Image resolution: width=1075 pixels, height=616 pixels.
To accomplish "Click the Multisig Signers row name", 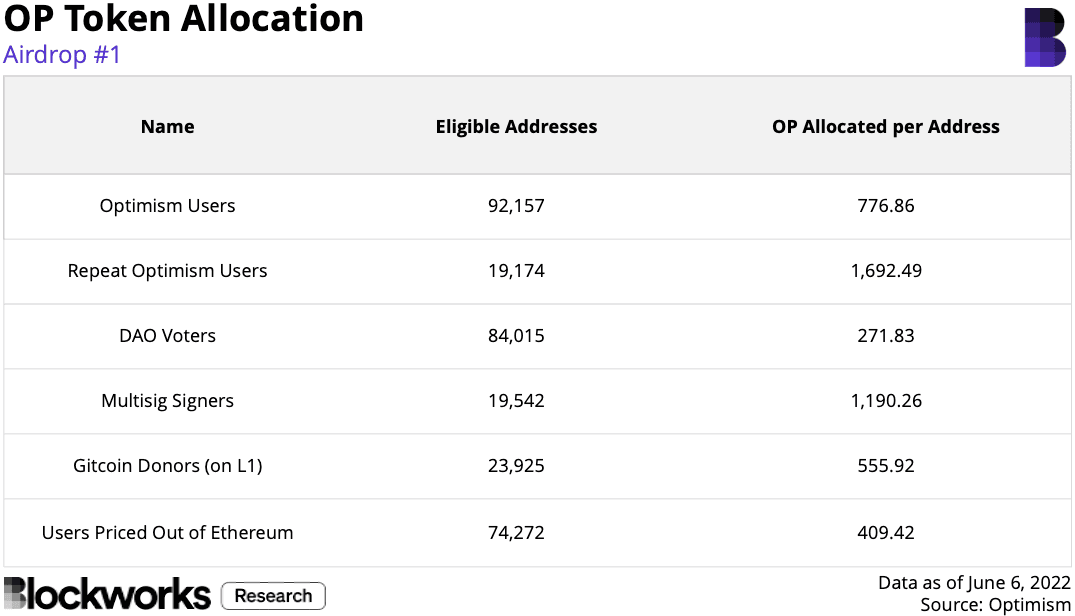I will point(167,401).
